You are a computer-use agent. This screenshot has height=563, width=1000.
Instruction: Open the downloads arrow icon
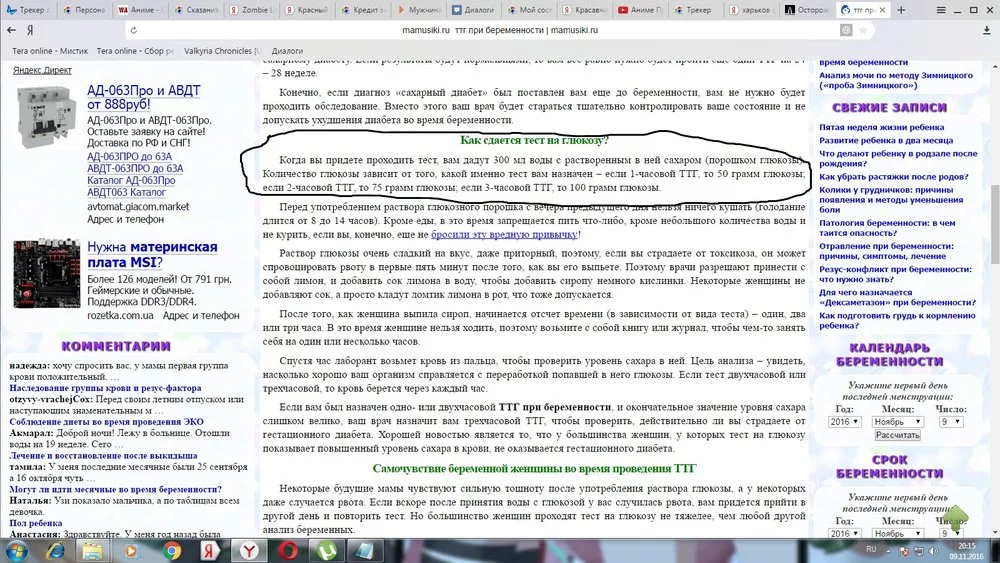pos(987,30)
